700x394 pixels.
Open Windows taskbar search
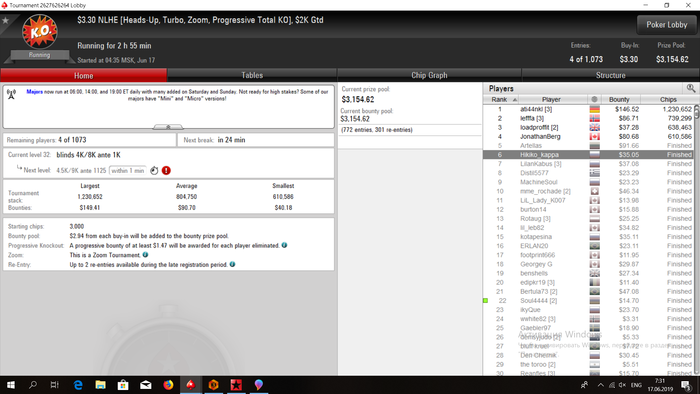(x=33, y=385)
